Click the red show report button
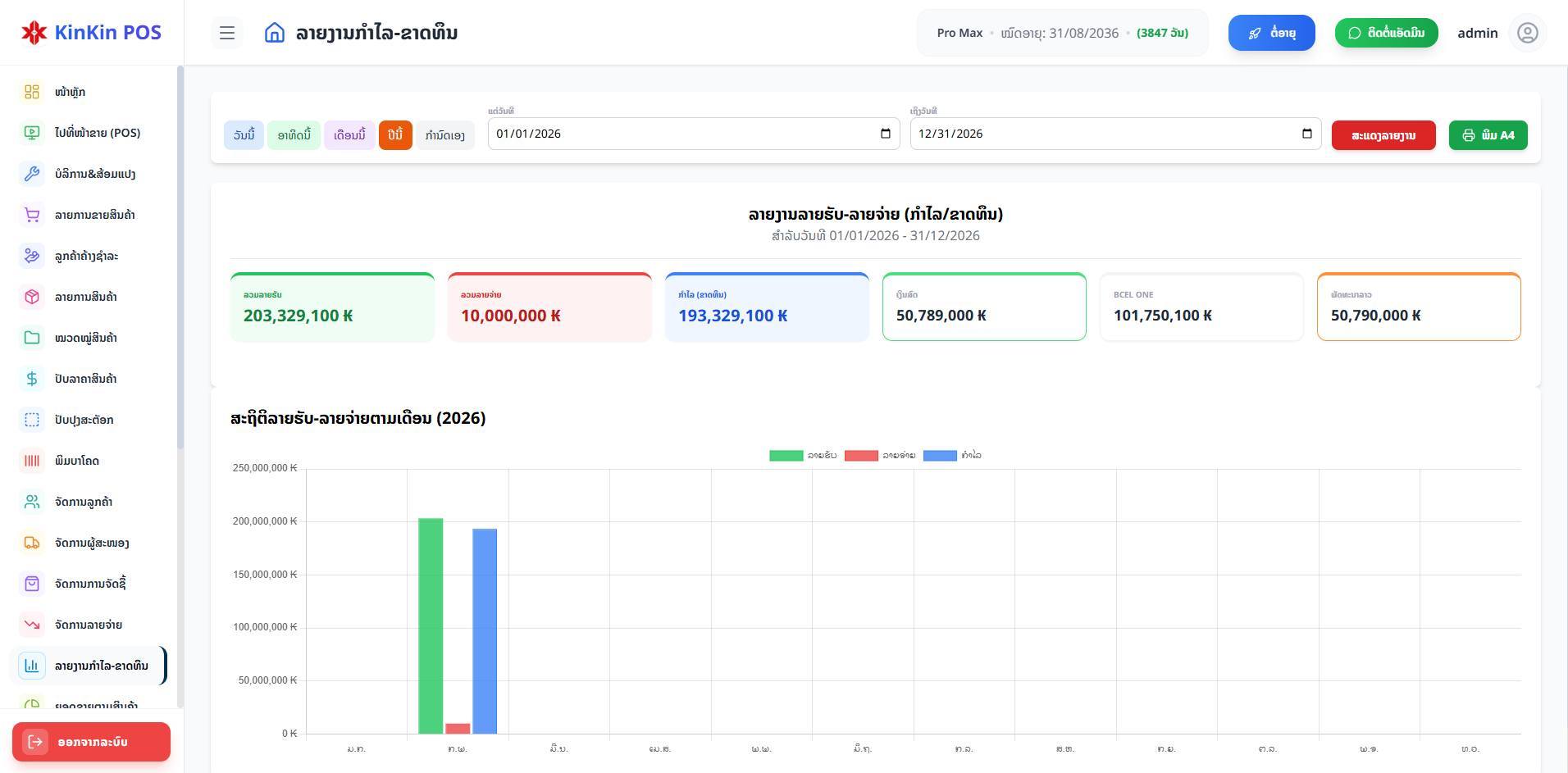This screenshot has height=773, width=1568. pyautogui.click(x=1383, y=135)
